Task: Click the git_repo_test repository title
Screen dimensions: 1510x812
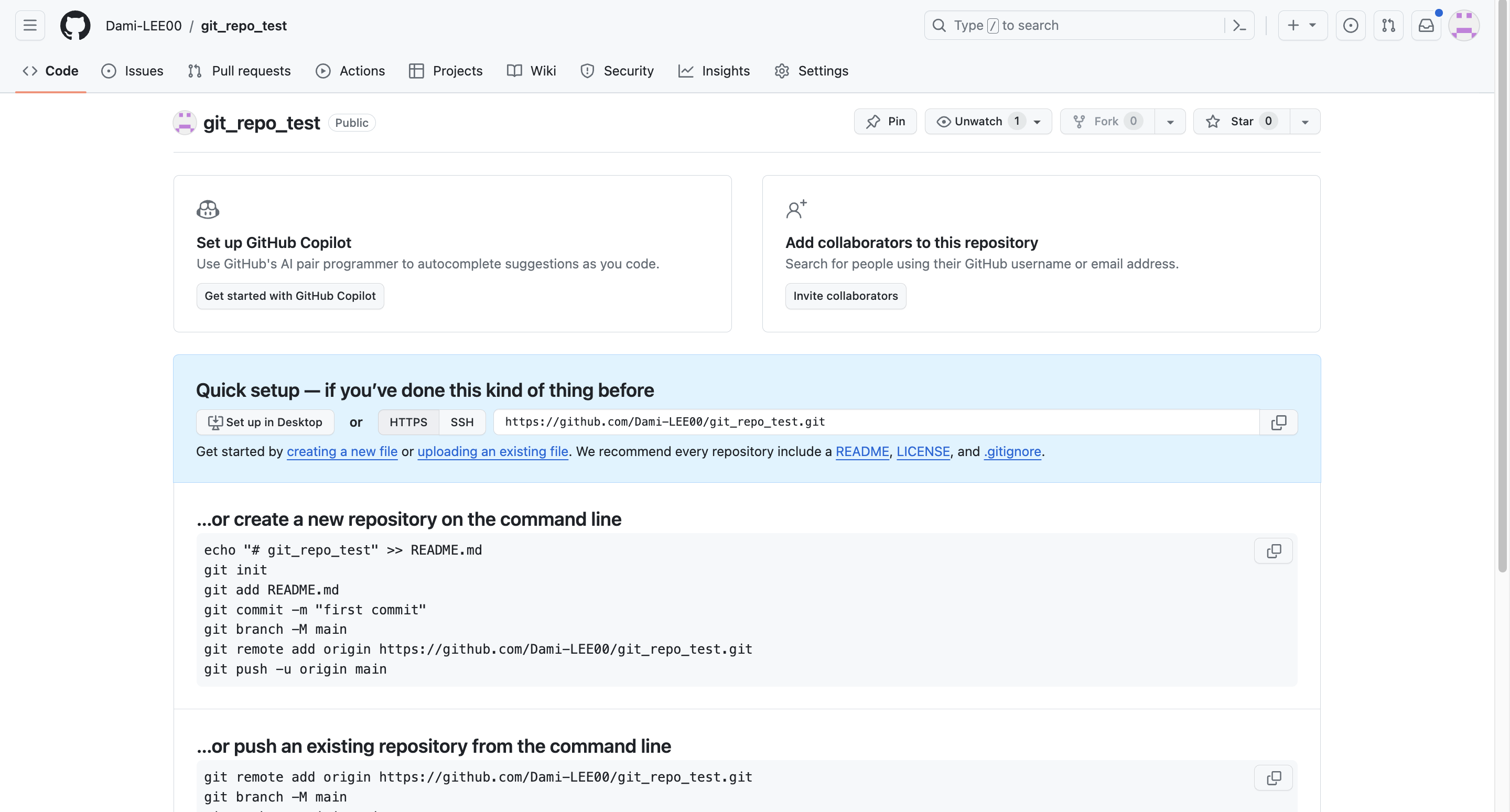Action: [x=262, y=123]
